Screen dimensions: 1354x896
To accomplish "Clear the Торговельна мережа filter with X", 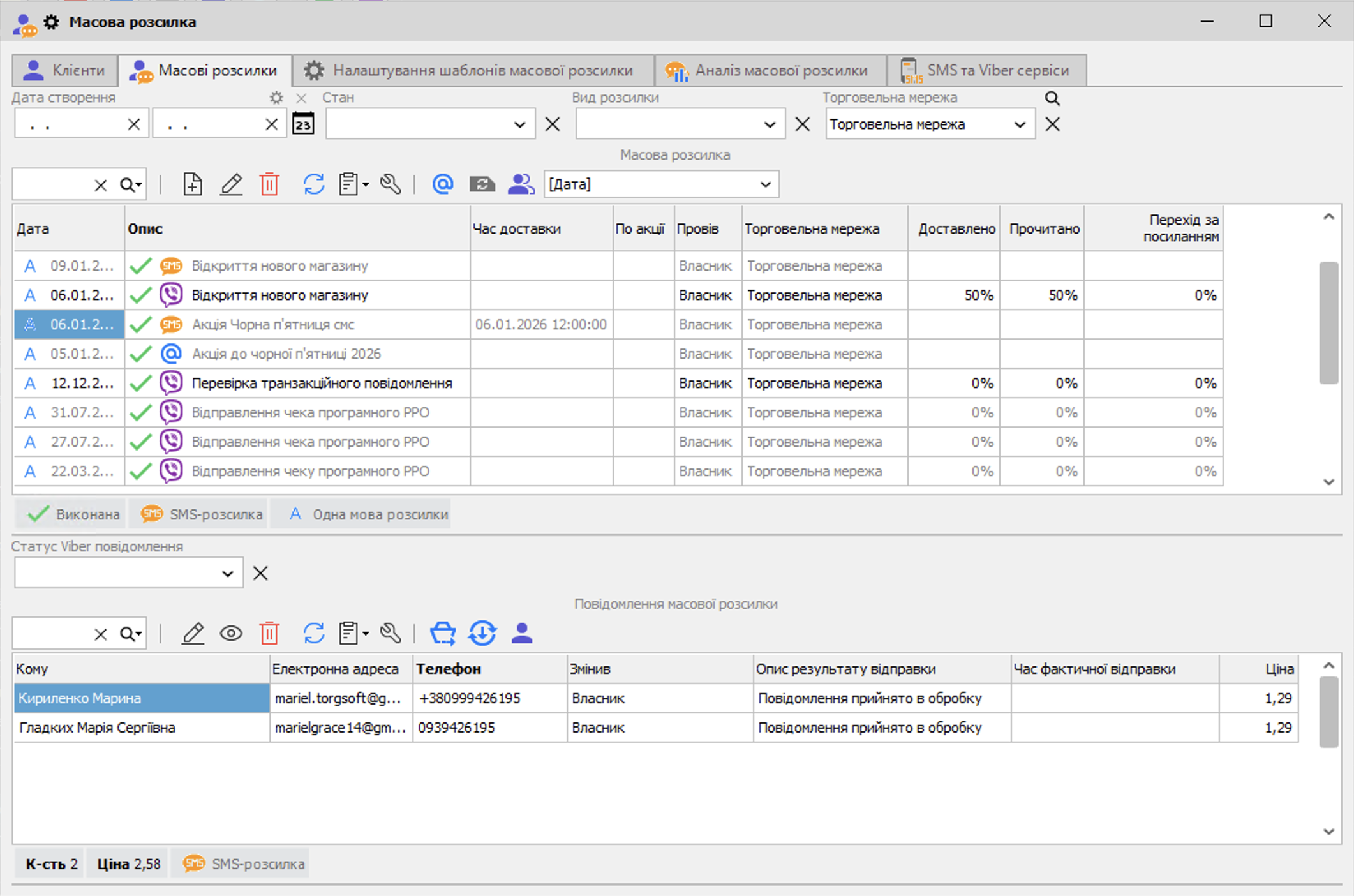I will click(x=1052, y=124).
